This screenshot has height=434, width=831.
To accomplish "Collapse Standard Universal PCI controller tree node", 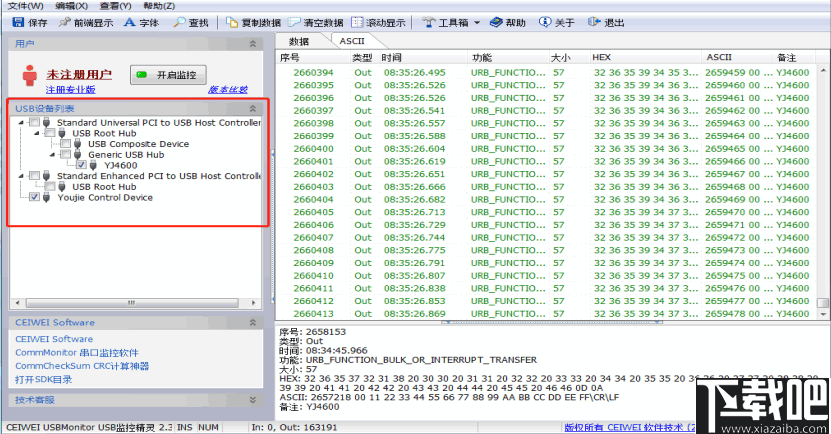I will pos(21,122).
